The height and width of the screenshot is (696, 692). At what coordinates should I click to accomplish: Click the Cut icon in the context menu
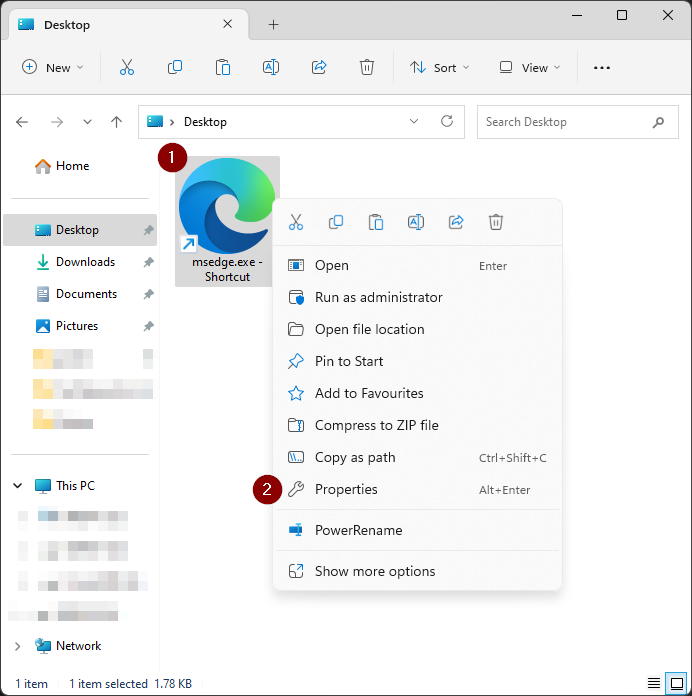click(x=296, y=222)
